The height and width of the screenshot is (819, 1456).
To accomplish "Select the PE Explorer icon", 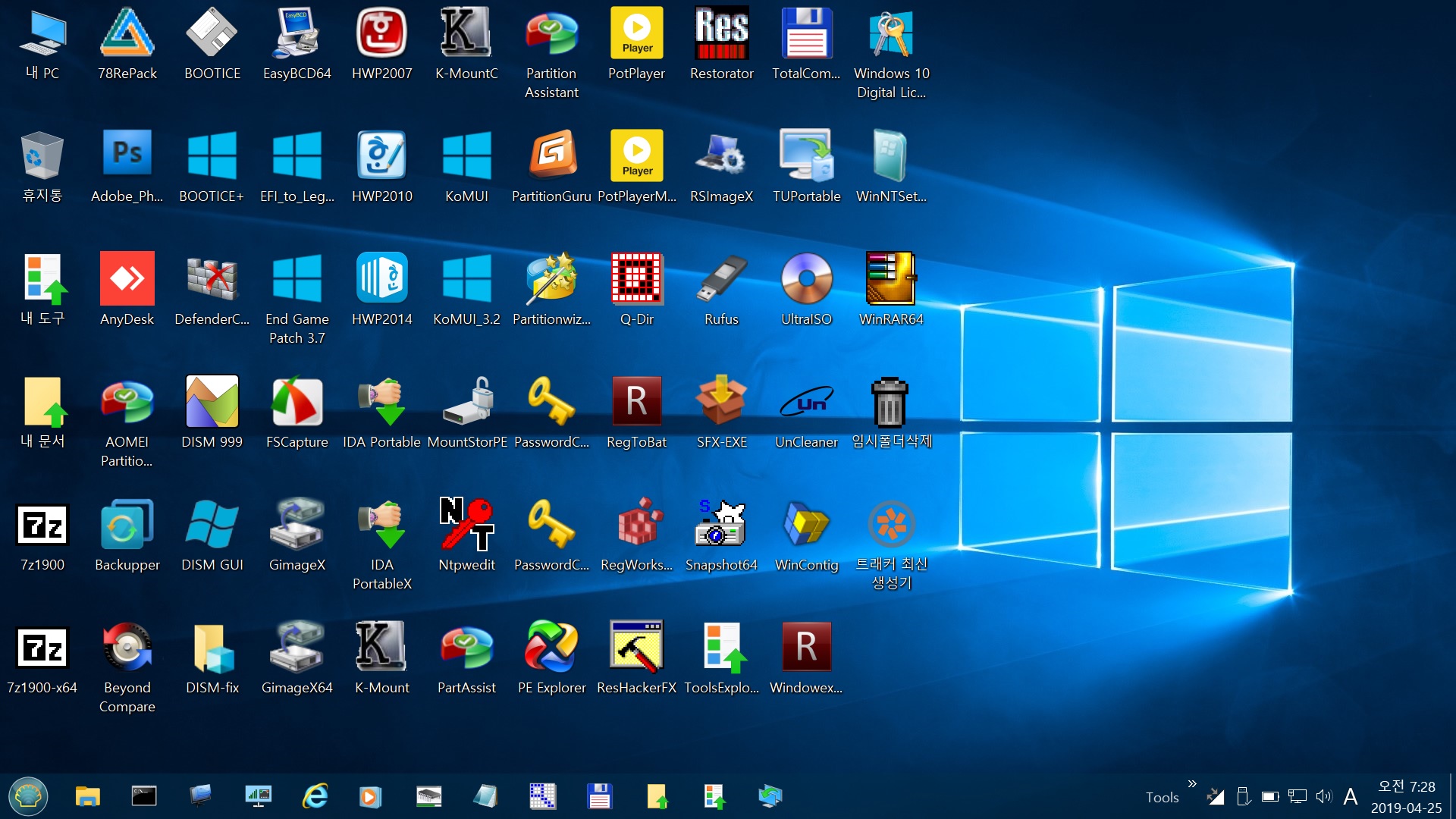I will (551, 648).
